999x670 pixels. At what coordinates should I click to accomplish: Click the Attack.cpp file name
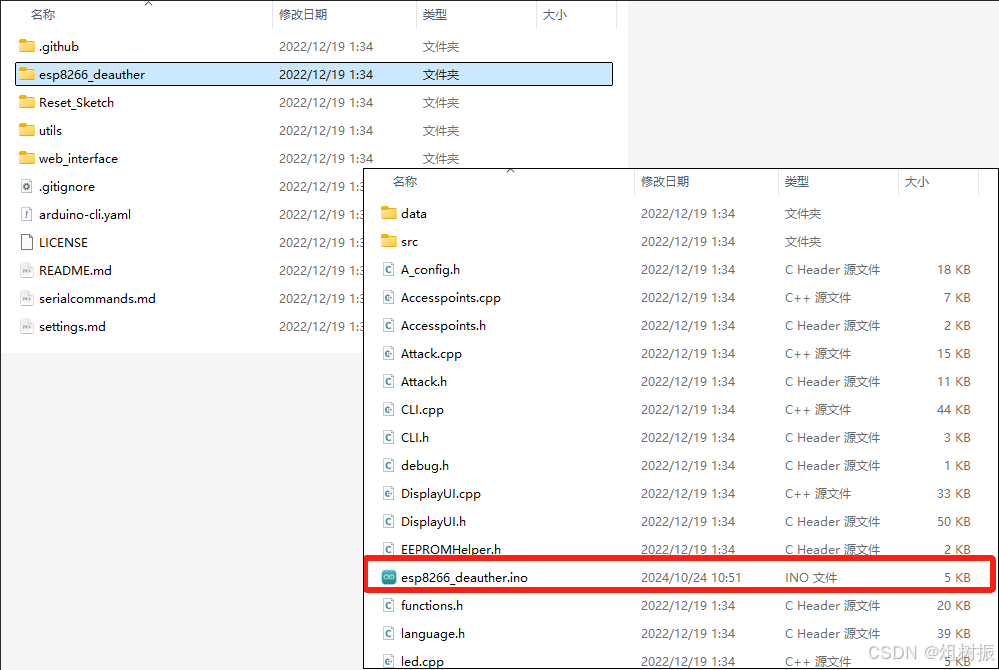(x=431, y=353)
